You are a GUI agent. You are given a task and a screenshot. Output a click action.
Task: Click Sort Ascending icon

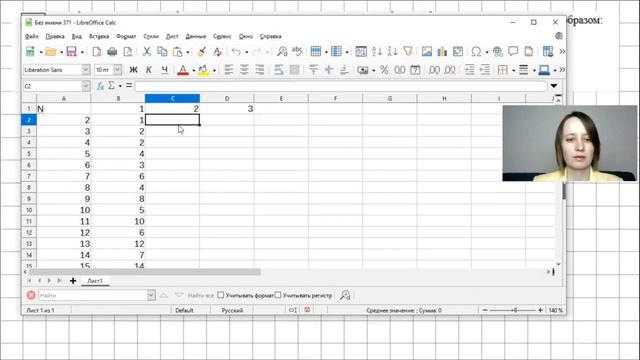click(377, 51)
